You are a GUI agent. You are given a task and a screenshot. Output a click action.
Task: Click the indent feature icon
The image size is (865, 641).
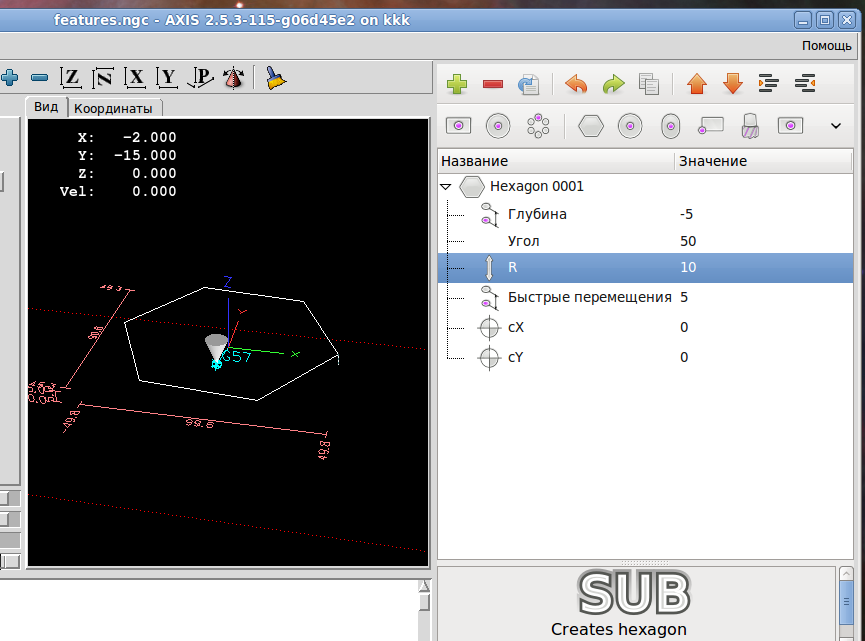tap(768, 84)
